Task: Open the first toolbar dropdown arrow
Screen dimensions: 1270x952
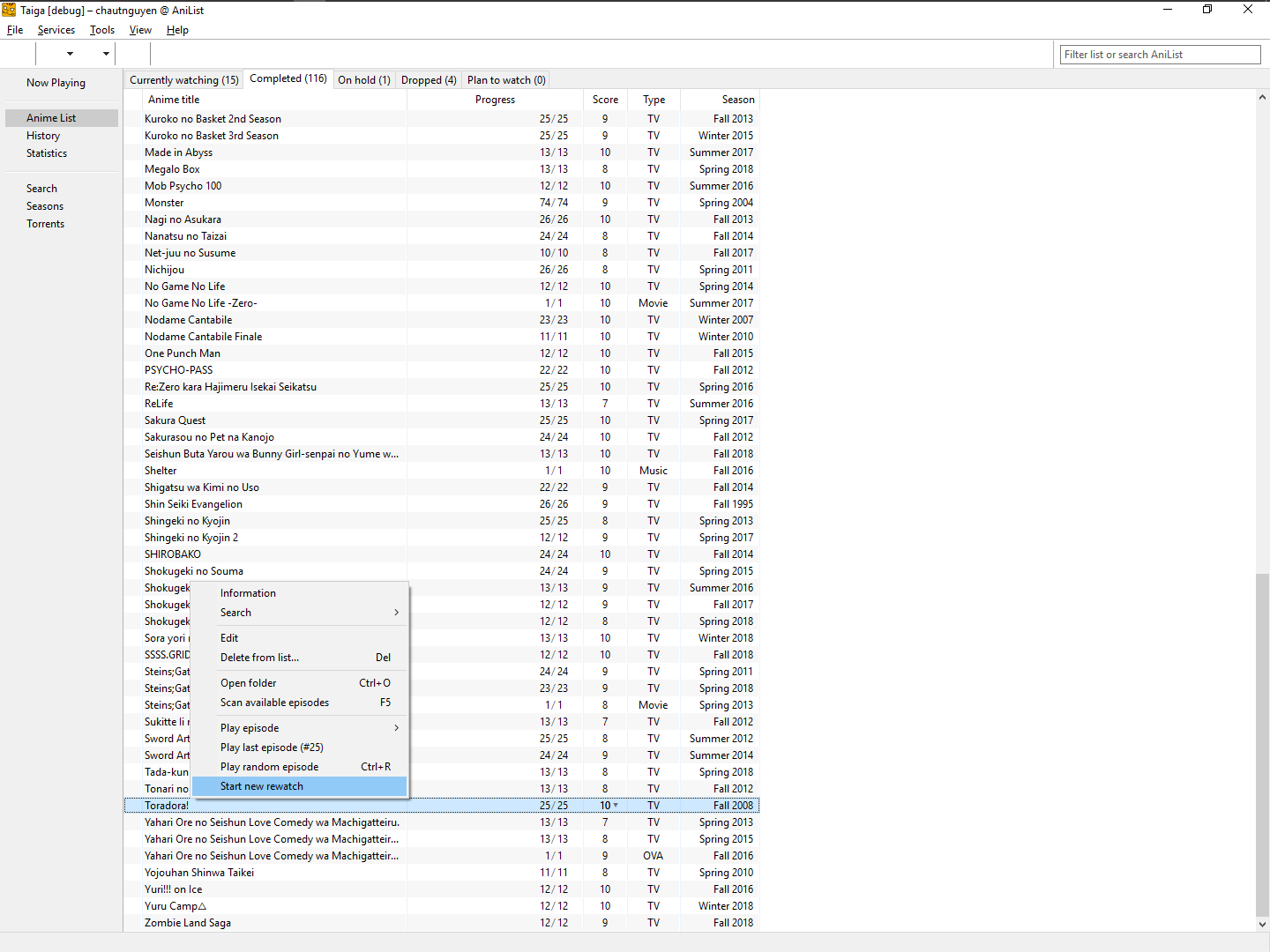Action: (70, 54)
